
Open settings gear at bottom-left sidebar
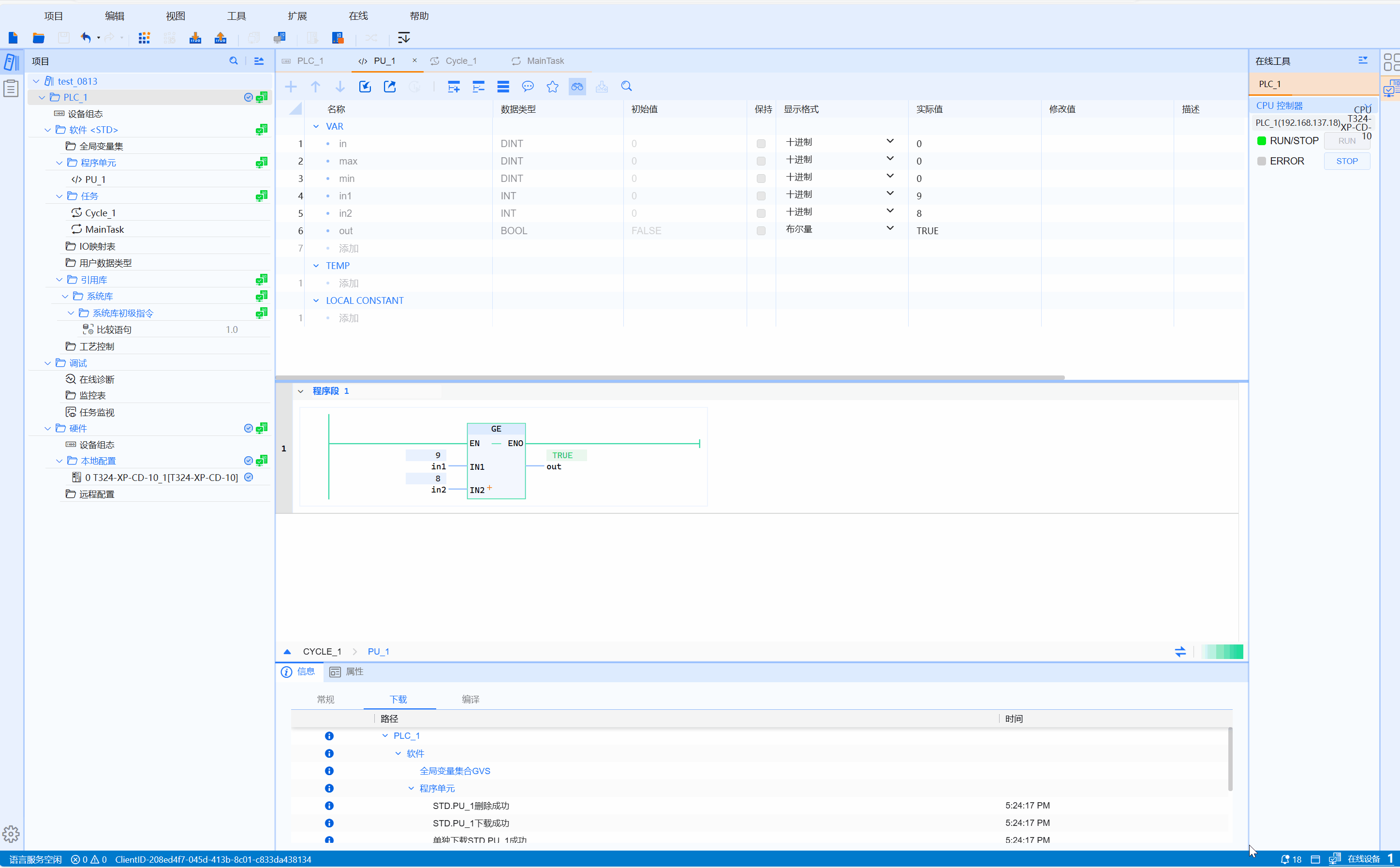pos(11,834)
